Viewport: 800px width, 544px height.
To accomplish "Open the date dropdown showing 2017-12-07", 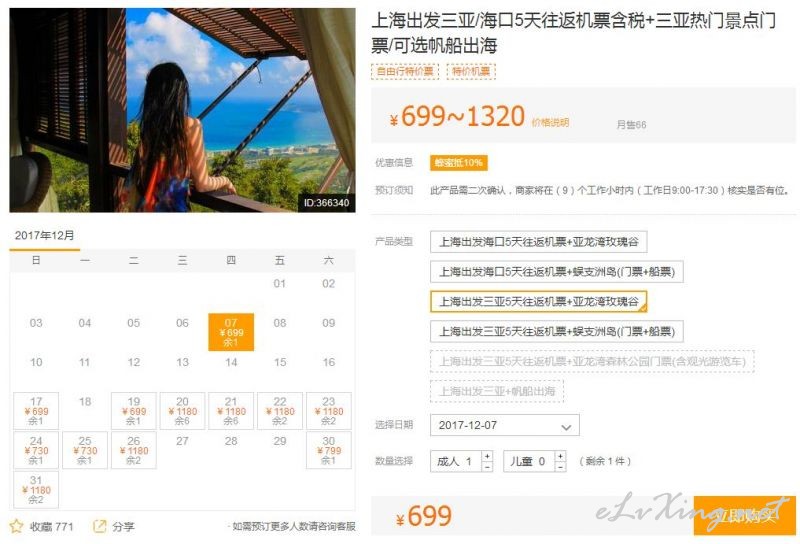I will pyautogui.click(x=505, y=425).
